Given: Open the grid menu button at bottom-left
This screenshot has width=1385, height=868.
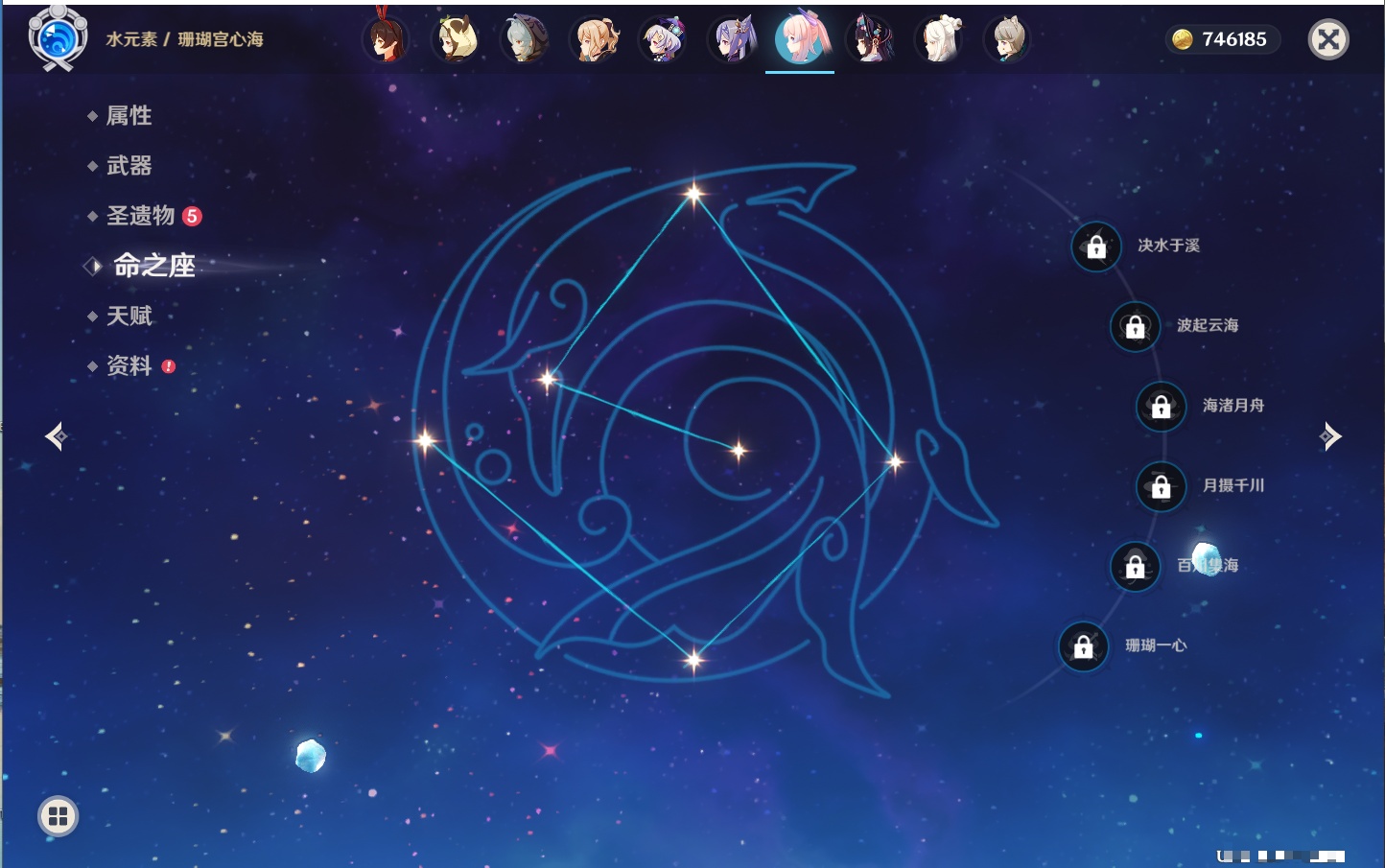Looking at the screenshot, I should [x=58, y=816].
